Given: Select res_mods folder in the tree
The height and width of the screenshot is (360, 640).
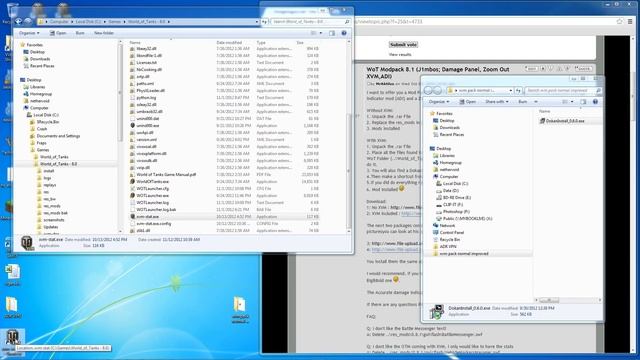Looking at the screenshot, I should click(x=52, y=206).
